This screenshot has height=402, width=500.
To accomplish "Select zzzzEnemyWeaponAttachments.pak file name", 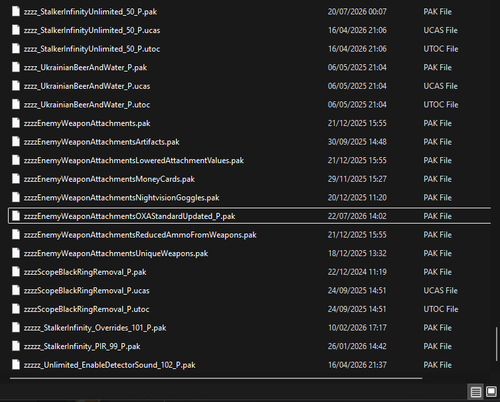I will tap(87, 123).
